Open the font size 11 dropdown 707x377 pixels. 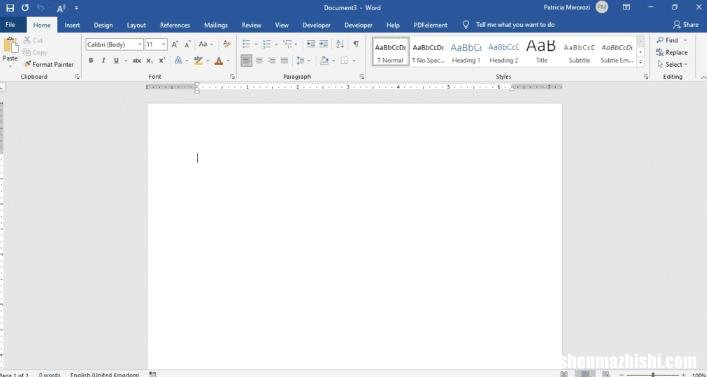[164, 45]
